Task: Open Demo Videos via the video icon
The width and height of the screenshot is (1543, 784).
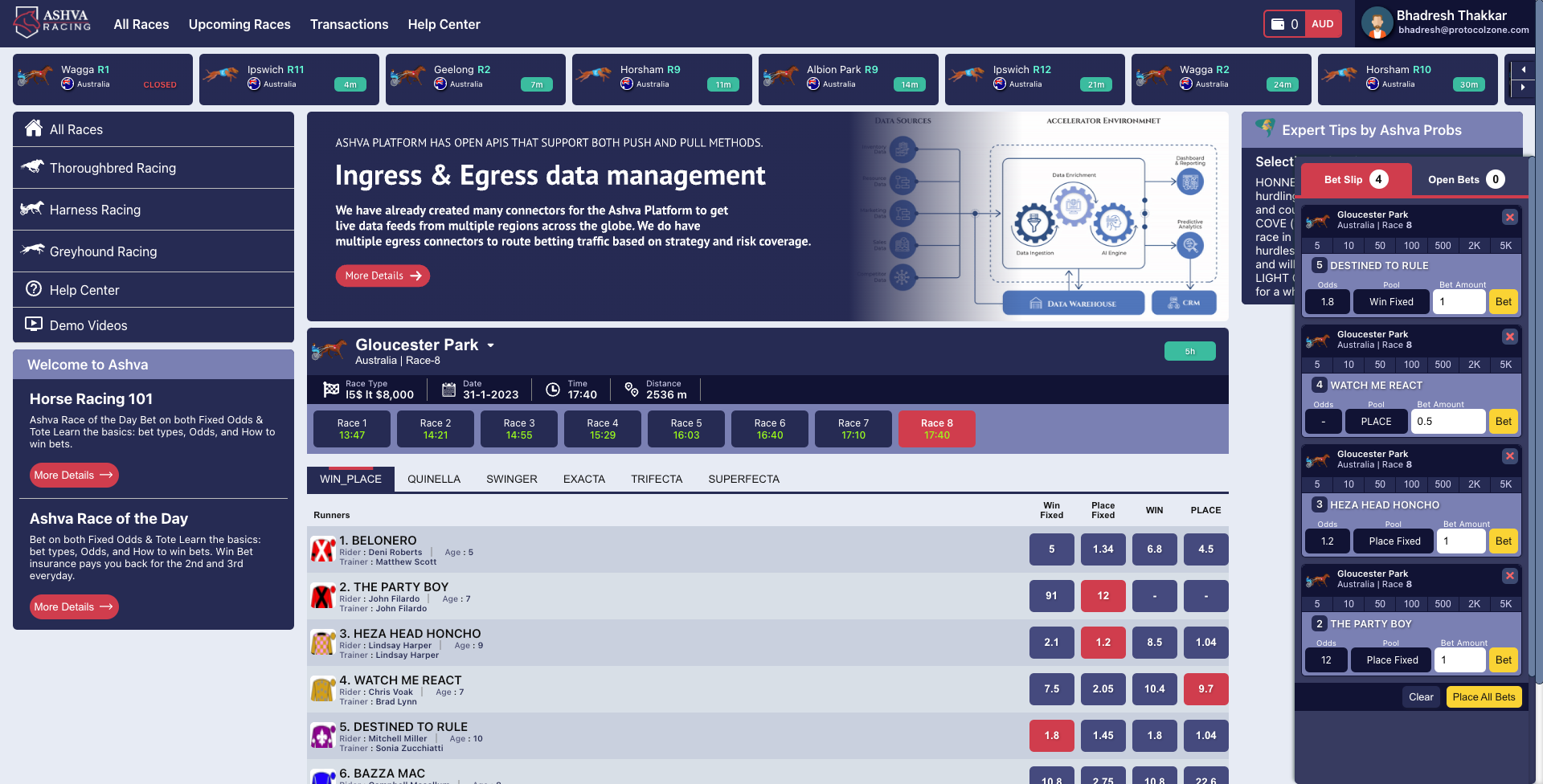Action: (34, 325)
